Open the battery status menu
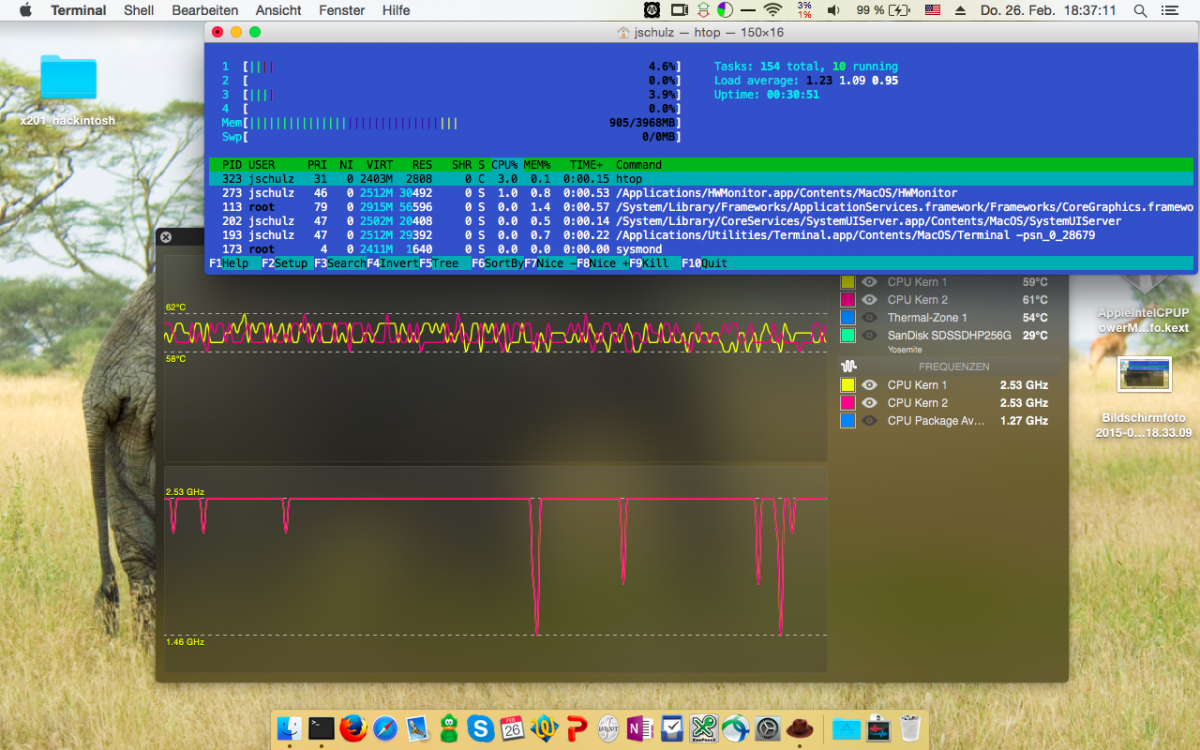Screen dimensions: 1200x750 click(x=899, y=10)
